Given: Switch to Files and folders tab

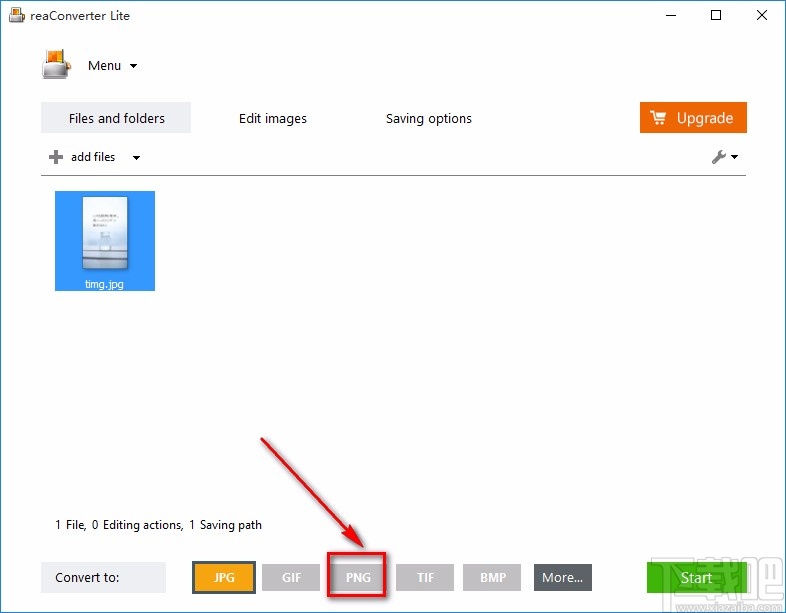Looking at the screenshot, I should [116, 118].
